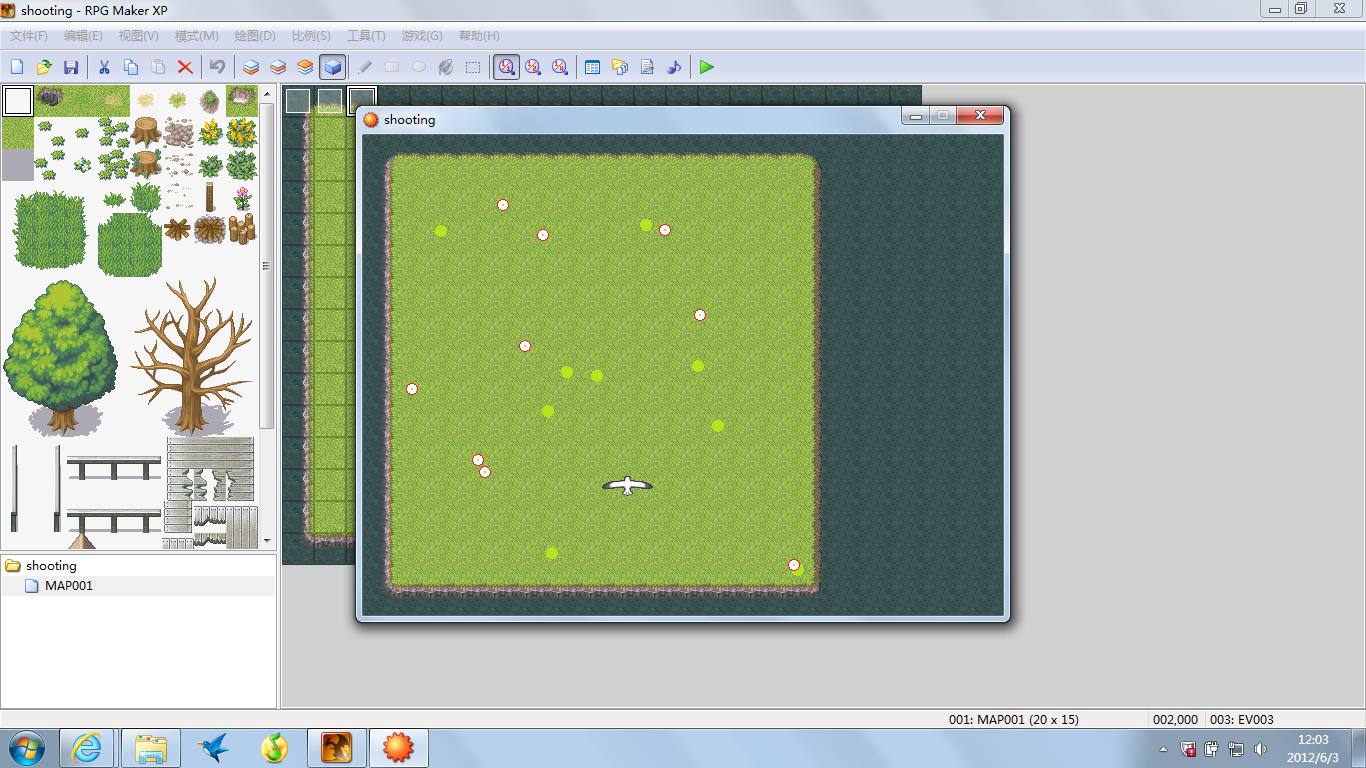
Task: Save the project with floppy disk icon
Action: (x=71, y=67)
